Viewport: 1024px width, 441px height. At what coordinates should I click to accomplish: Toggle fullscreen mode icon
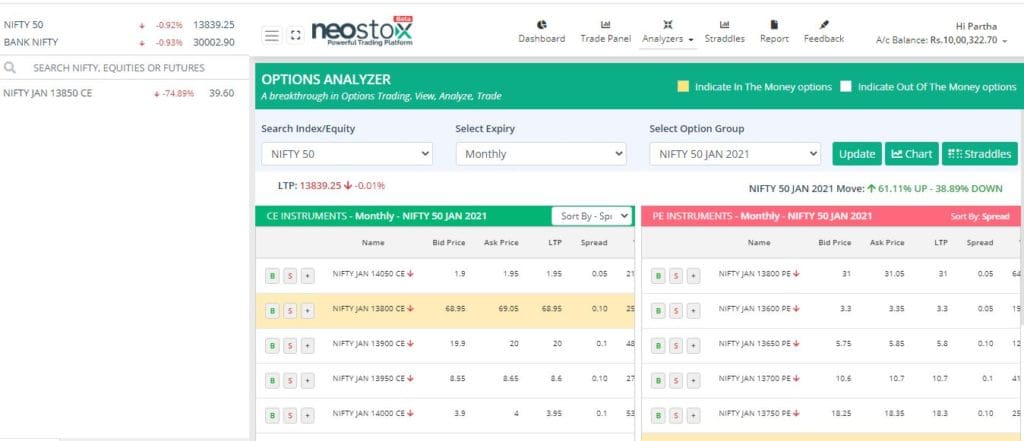pyautogui.click(x=295, y=35)
